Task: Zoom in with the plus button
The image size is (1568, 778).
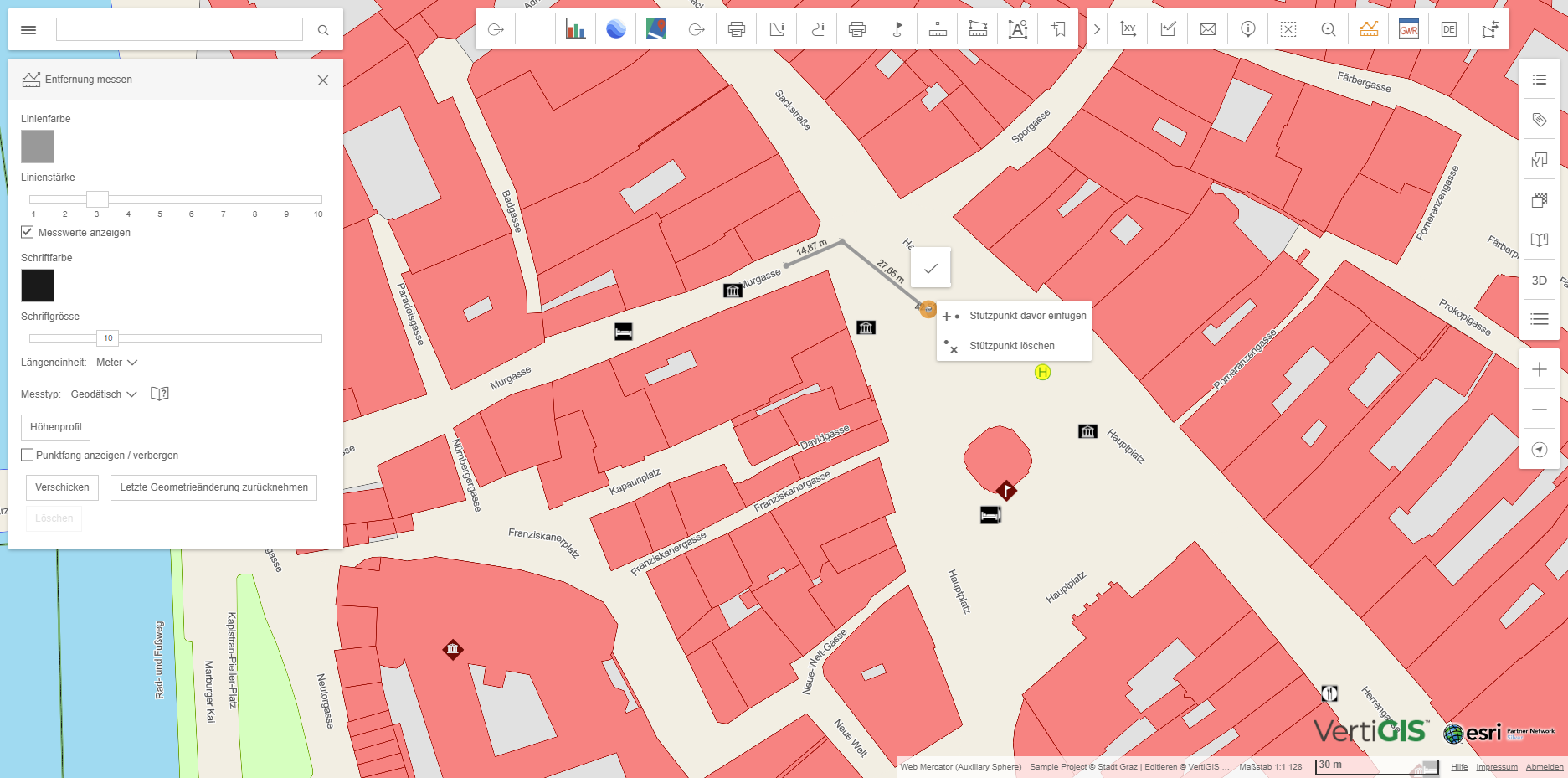Action: click(1540, 369)
